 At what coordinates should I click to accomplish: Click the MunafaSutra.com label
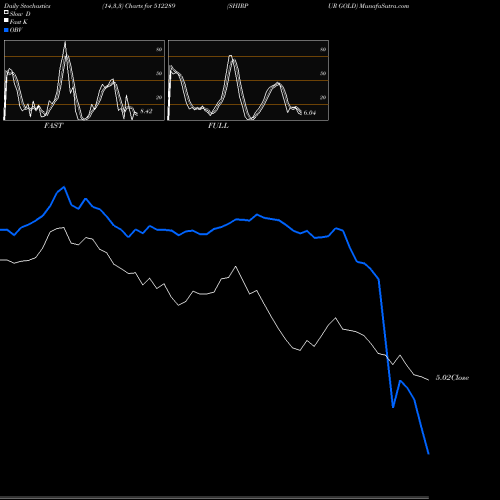(x=384, y=6)
